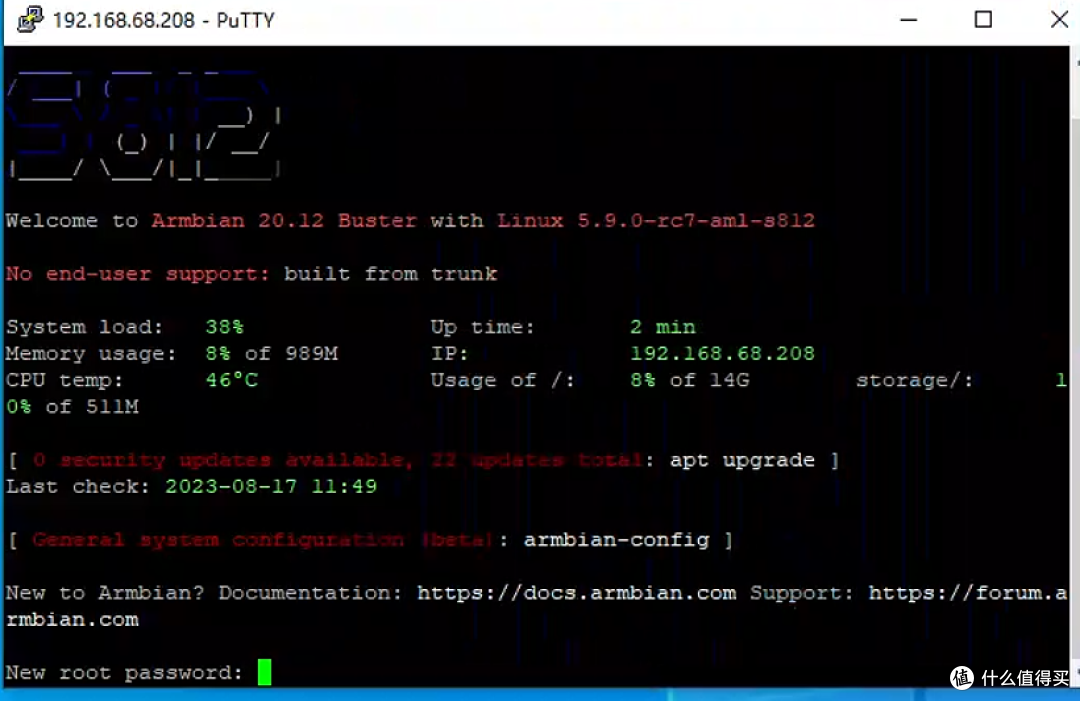Image resolution: width=1080 pixels, height=701 pixels.
Task: Click the "security updates available" red text
Action: [x=237, y=460]
